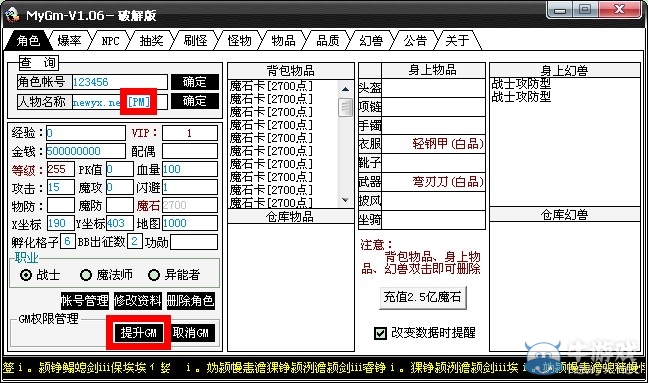Open the 公告 tab
Viewport: 648px width, 383px height.
pos(415,40)
